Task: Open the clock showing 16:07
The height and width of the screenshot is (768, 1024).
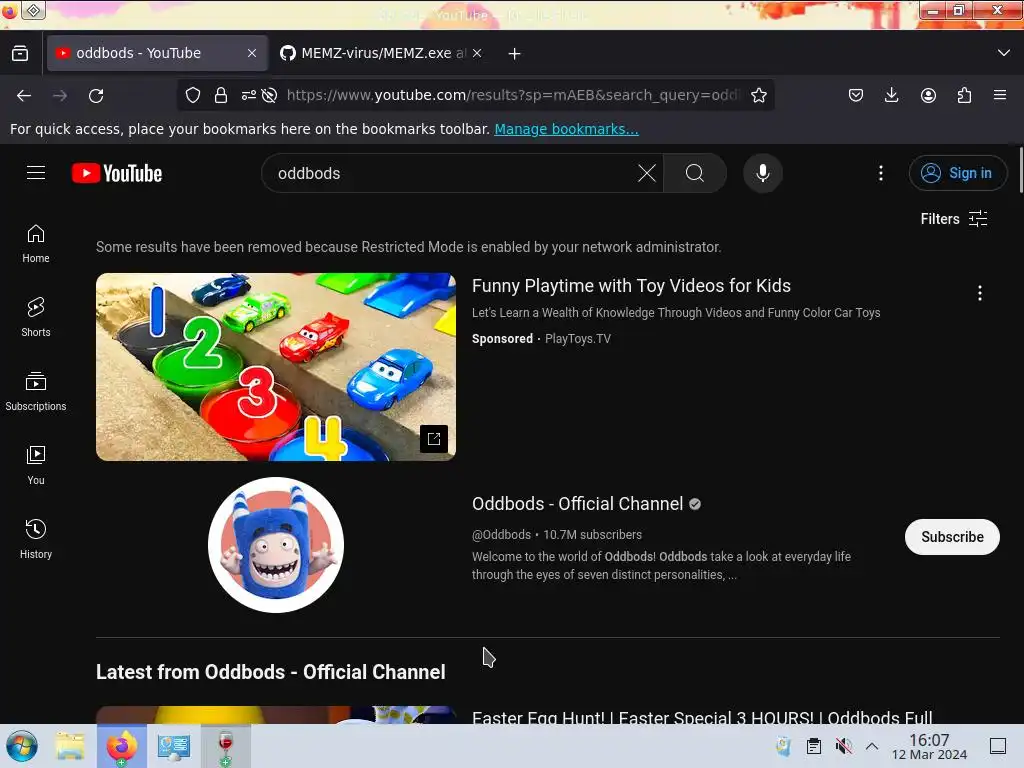Action: 929,746
